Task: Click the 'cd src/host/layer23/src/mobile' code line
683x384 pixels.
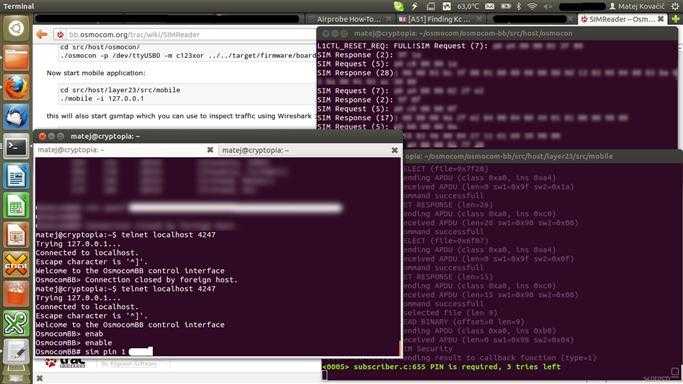Action: (x=120, y=90)
